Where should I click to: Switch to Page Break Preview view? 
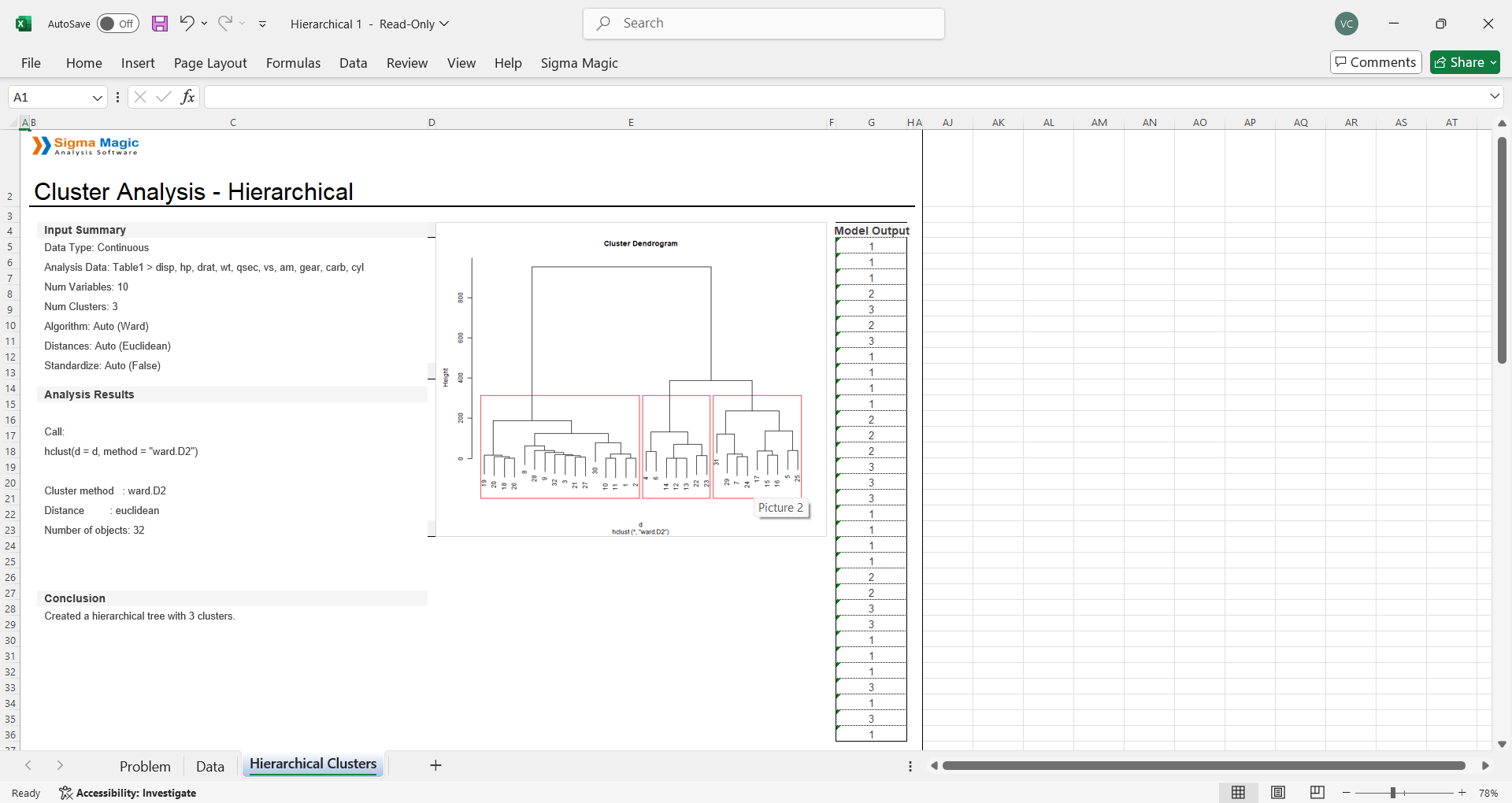[1317, 793]
